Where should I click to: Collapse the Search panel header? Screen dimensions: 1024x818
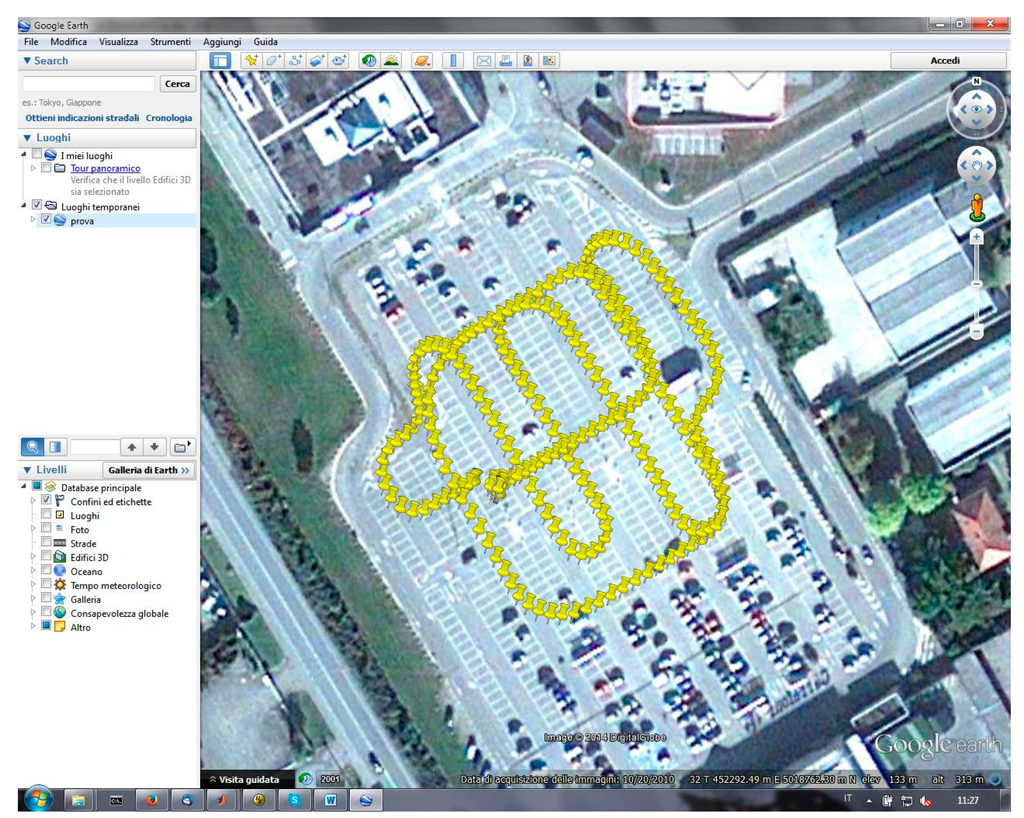[27, 61]
